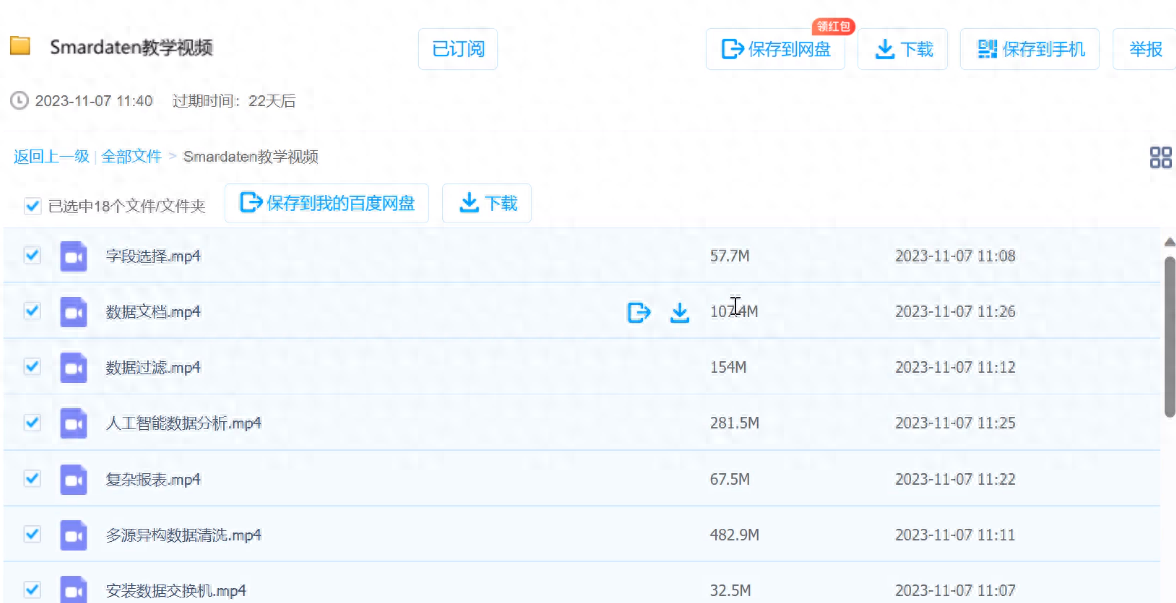This screenshot has width=1176, height=603.
Task: Deselect the 字段选择.mp4 checkbox
Action: point(32,255)
